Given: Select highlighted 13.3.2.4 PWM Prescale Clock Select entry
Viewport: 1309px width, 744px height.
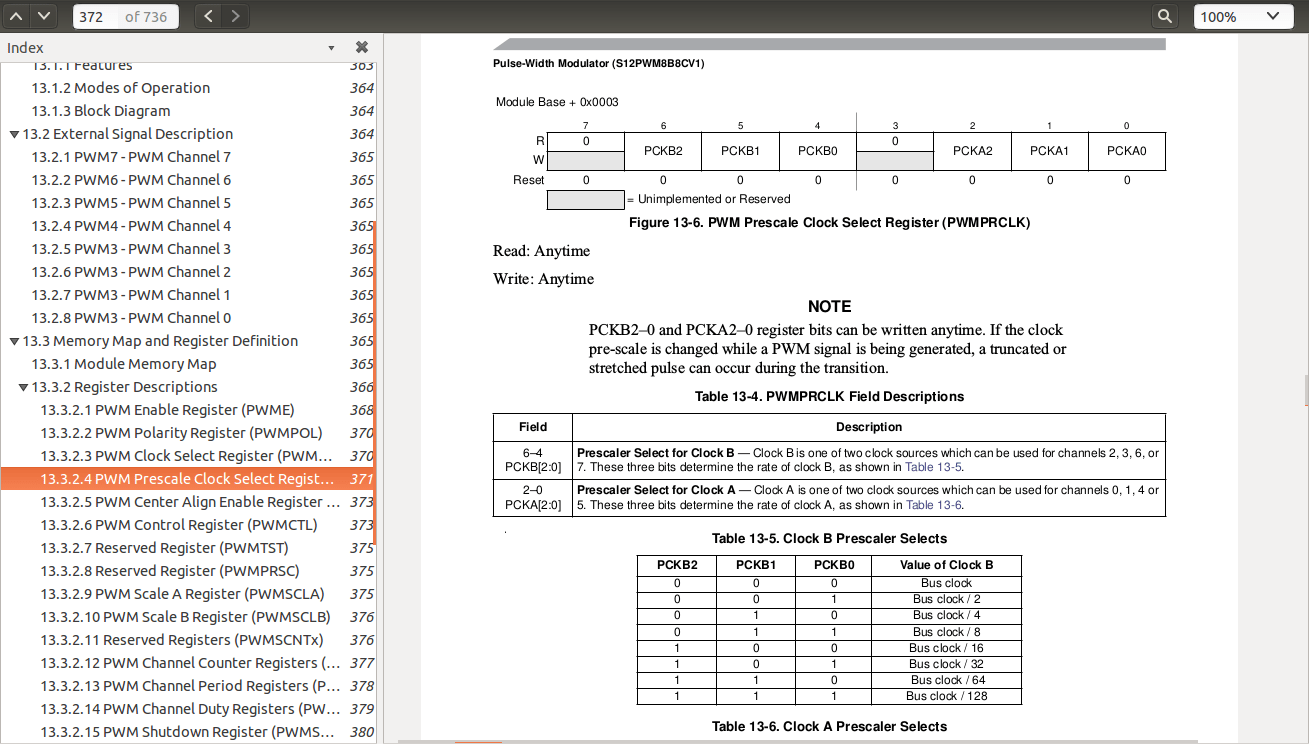Looking at the screenshot, I should click(x=188, y=479).
